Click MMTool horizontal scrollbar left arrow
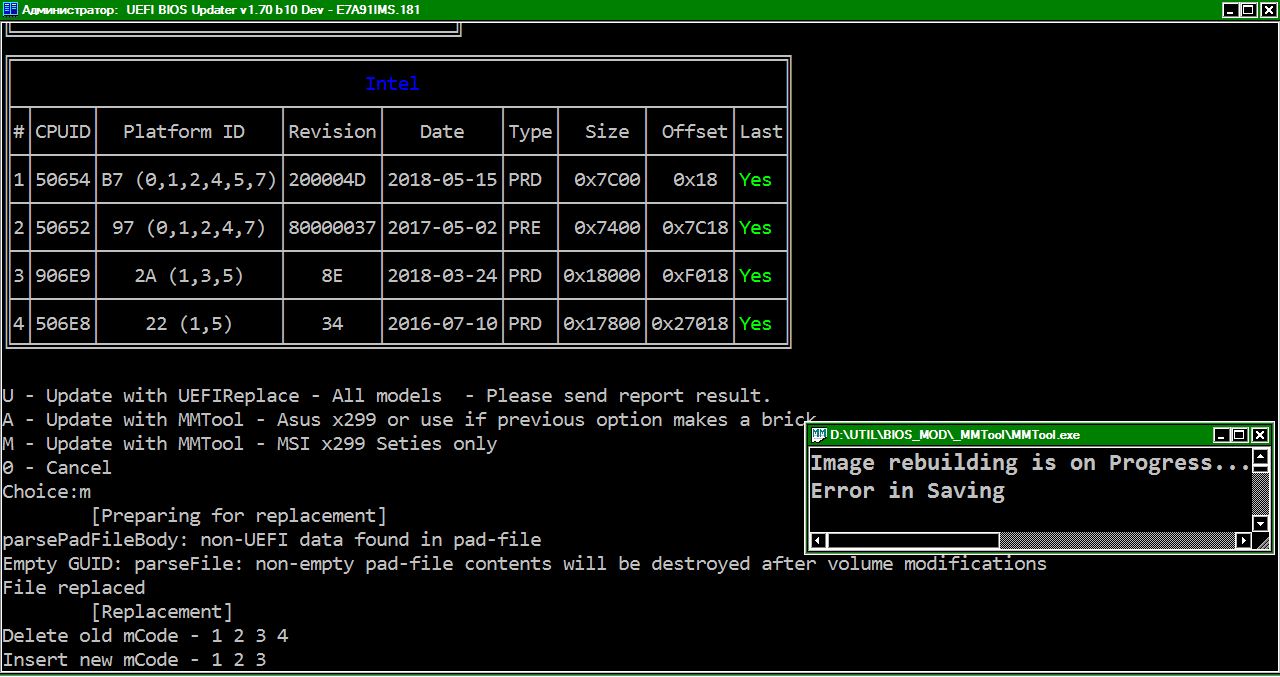This screenshot has width=1280, height=677. [x=818, y=540]
